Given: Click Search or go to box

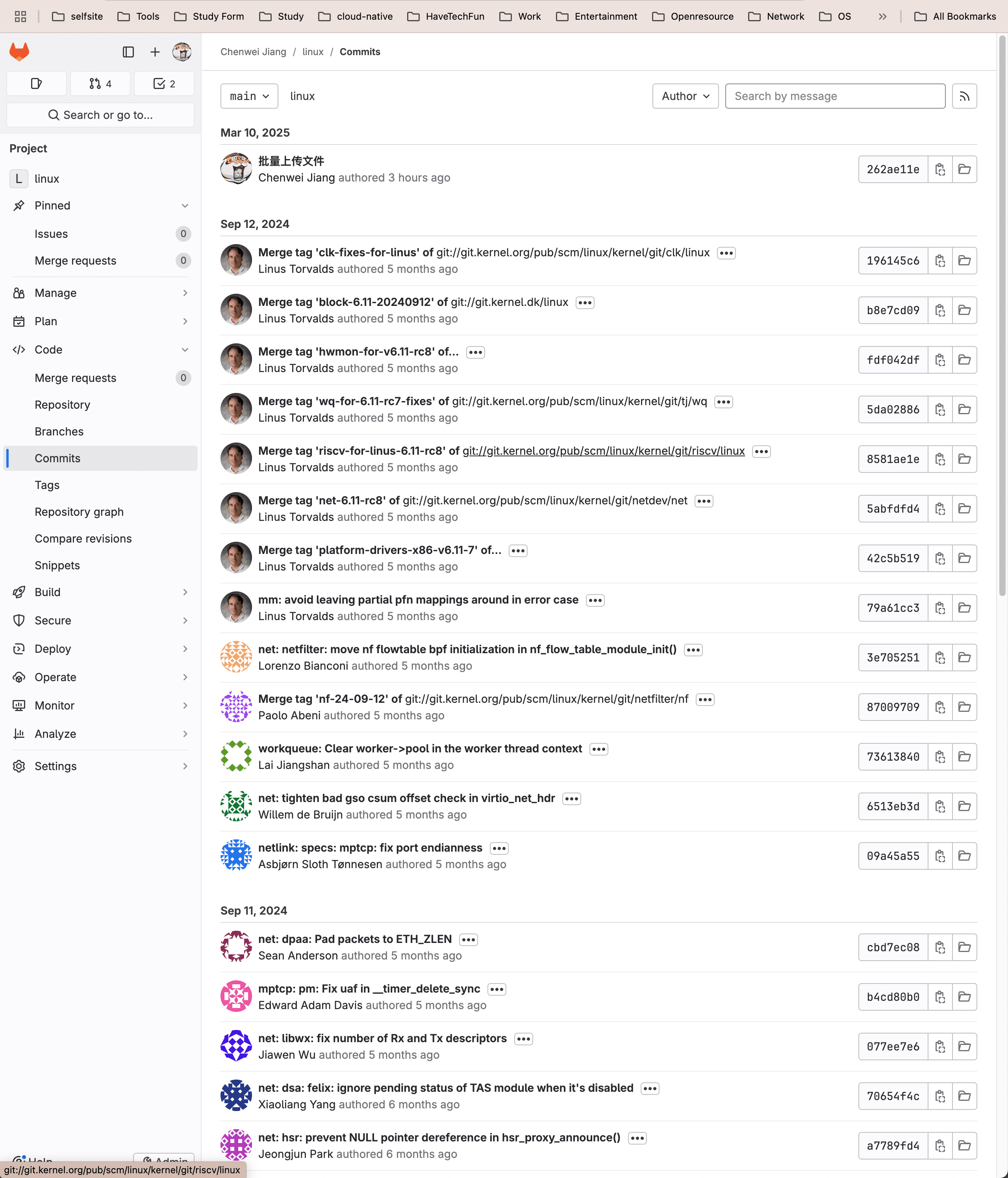Looking at the screenshot, I should (100, 115).
